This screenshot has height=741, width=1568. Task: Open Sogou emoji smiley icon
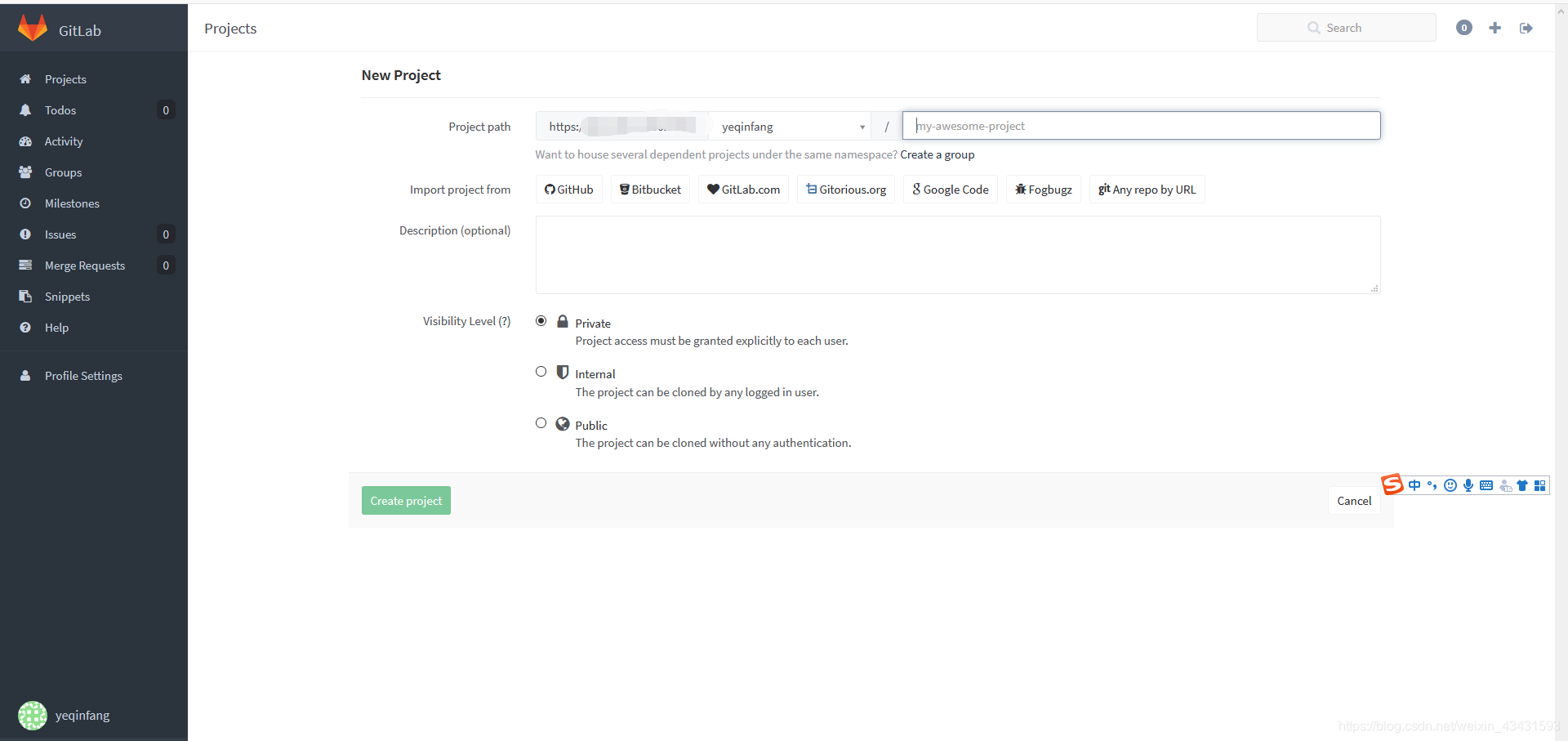pos(1450,485)
